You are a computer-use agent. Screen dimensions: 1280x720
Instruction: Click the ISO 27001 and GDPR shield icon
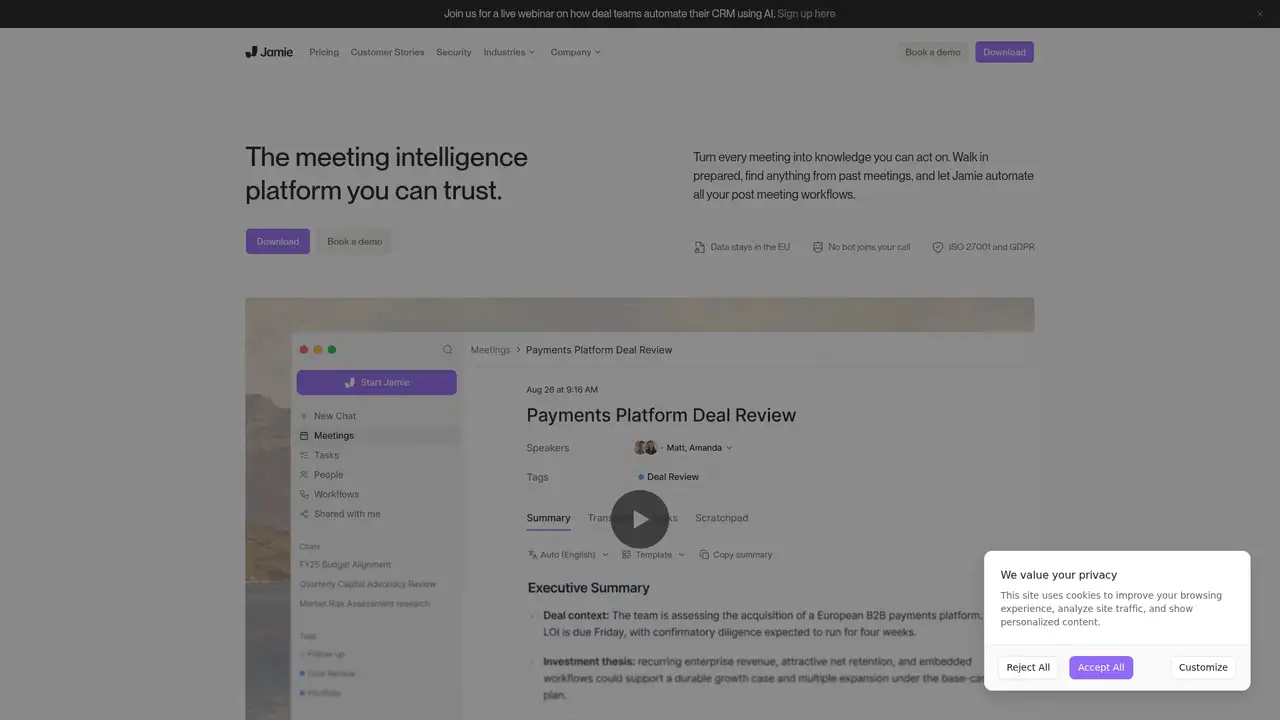pyautogui.click(x=938, y=247)
